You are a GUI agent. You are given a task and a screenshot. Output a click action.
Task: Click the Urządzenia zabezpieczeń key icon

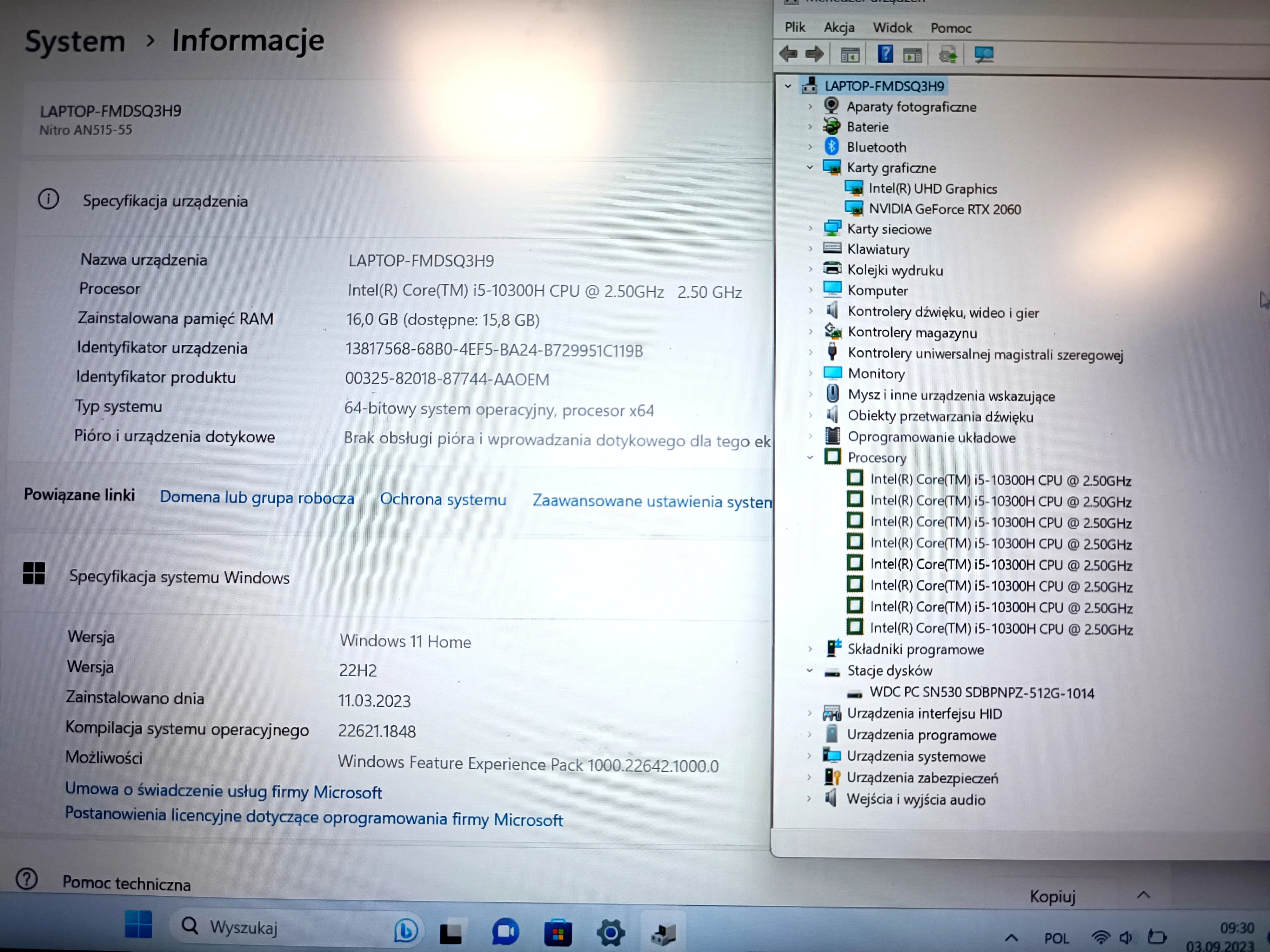tap(832, 777)
